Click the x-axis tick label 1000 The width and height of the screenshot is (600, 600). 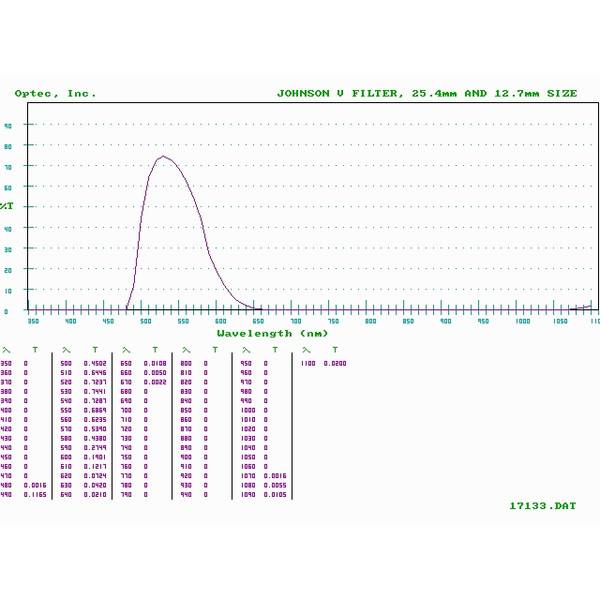(x=522, y=321)
